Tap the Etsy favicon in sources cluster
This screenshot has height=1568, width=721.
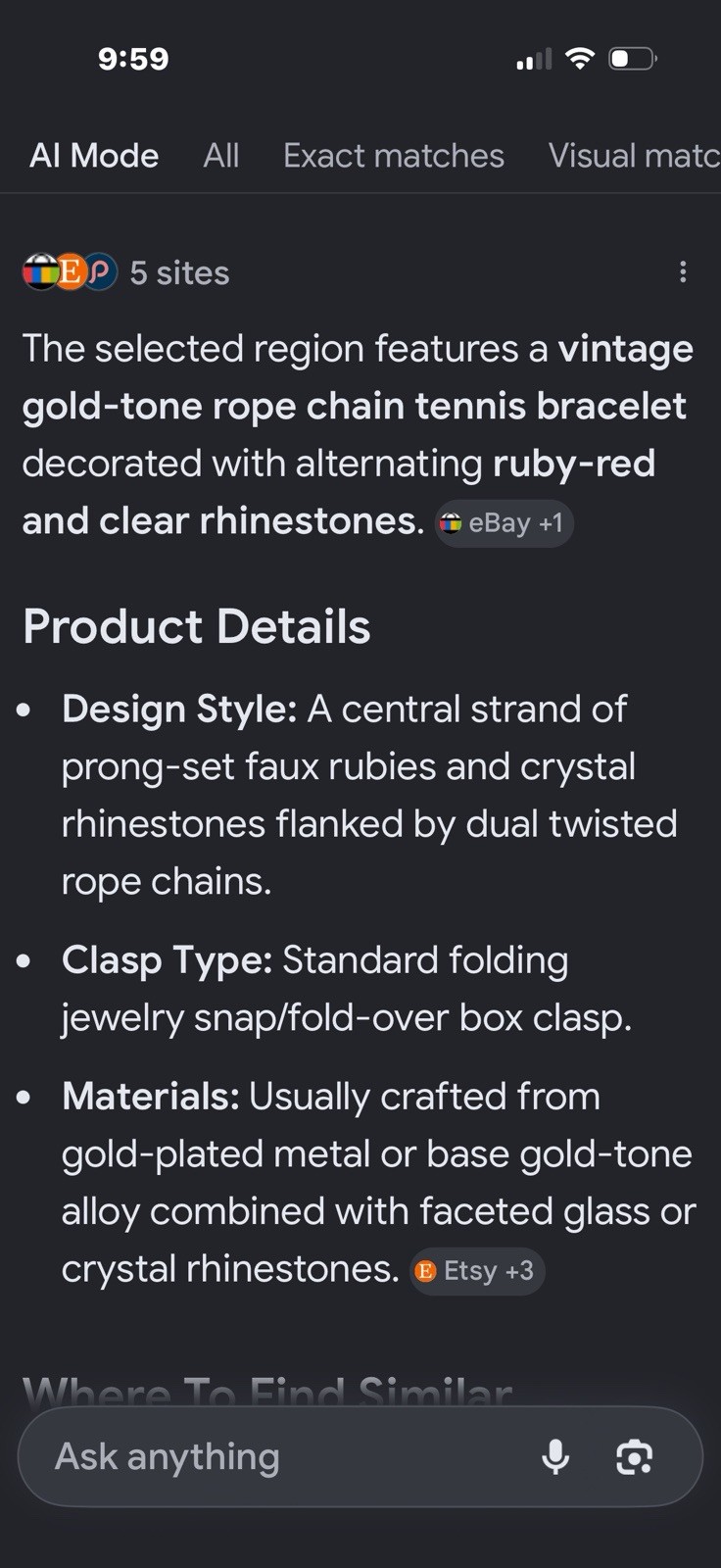click(70, 272)
